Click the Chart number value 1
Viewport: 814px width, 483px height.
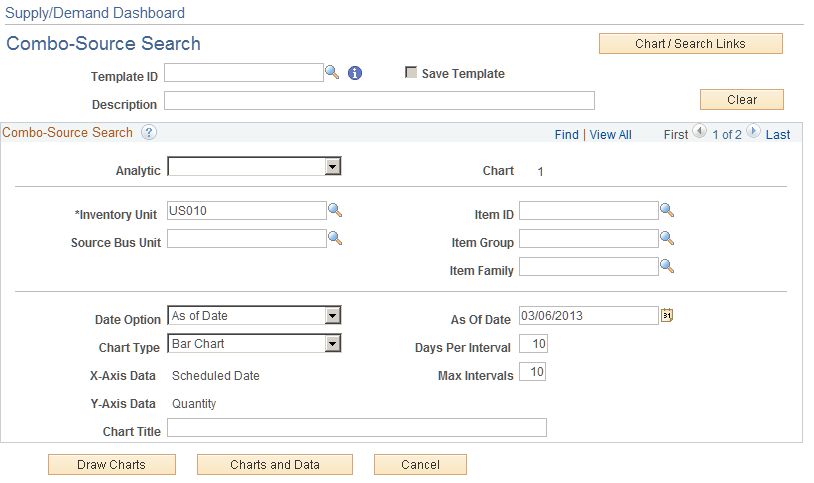540,171
